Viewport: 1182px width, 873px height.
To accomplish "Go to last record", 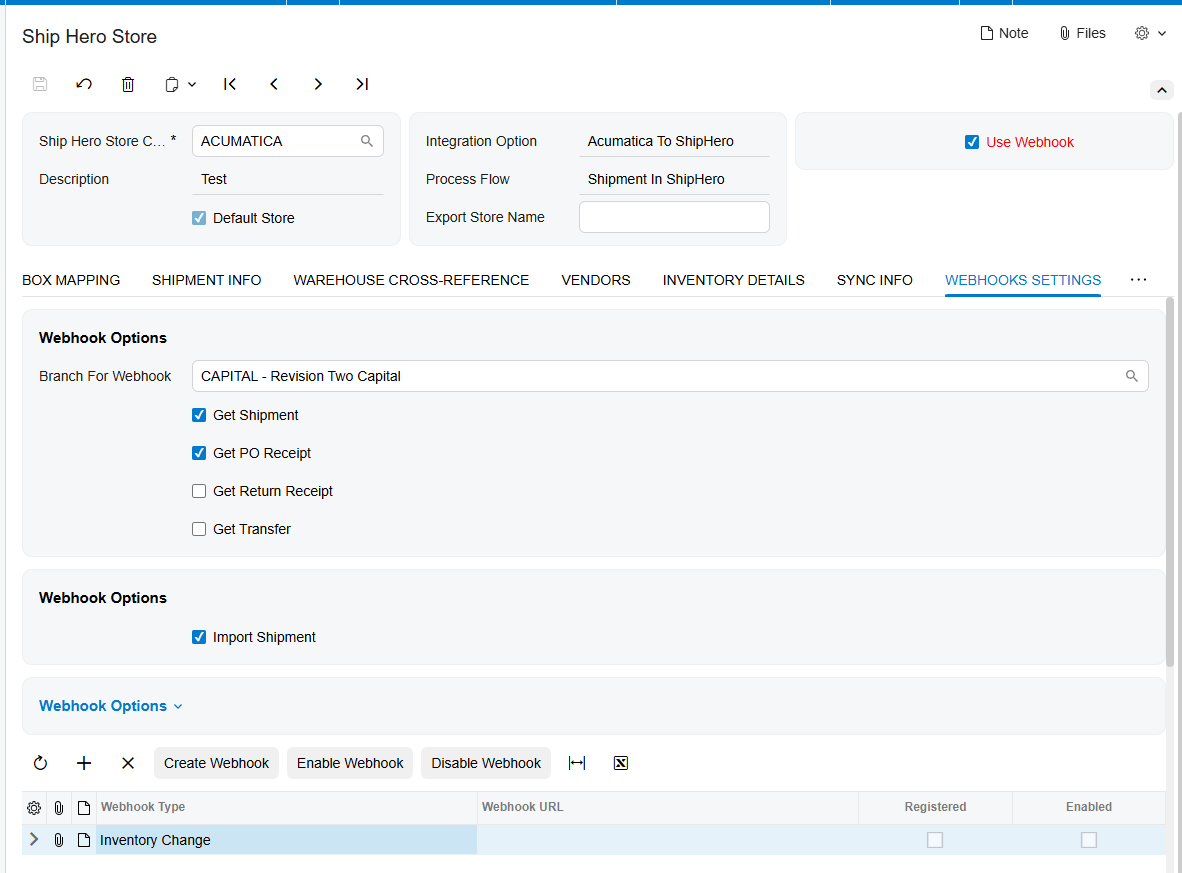I will 362,84.
